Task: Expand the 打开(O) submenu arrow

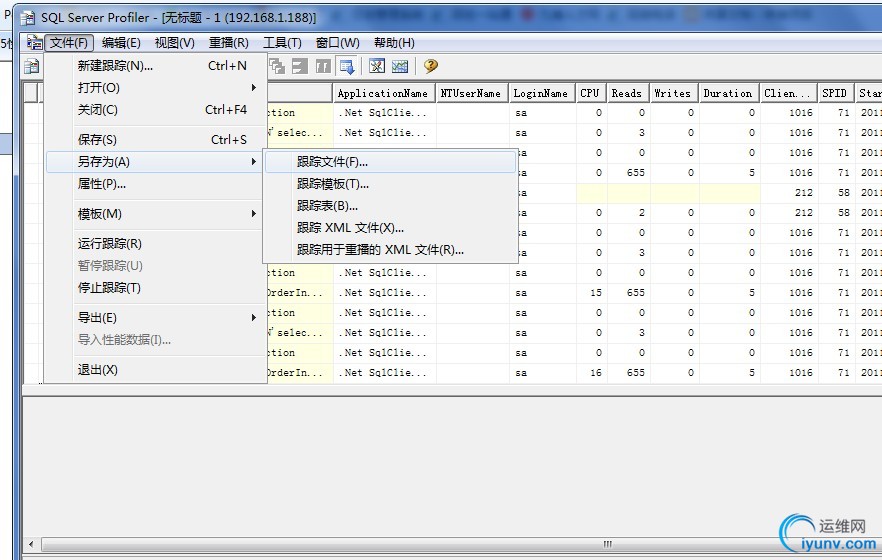Action: 254,88
